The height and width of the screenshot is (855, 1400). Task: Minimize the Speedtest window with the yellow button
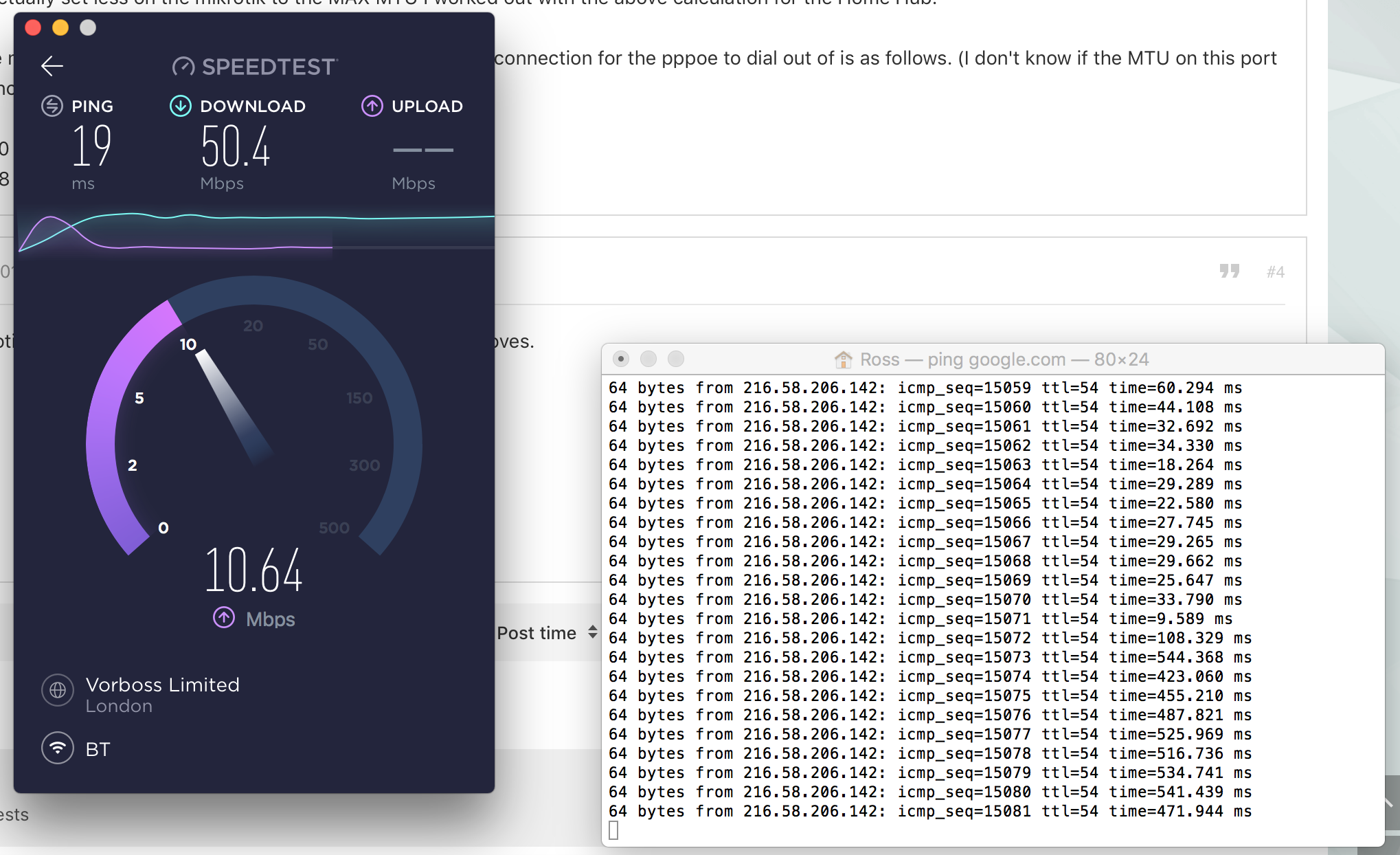click(60, 27)
